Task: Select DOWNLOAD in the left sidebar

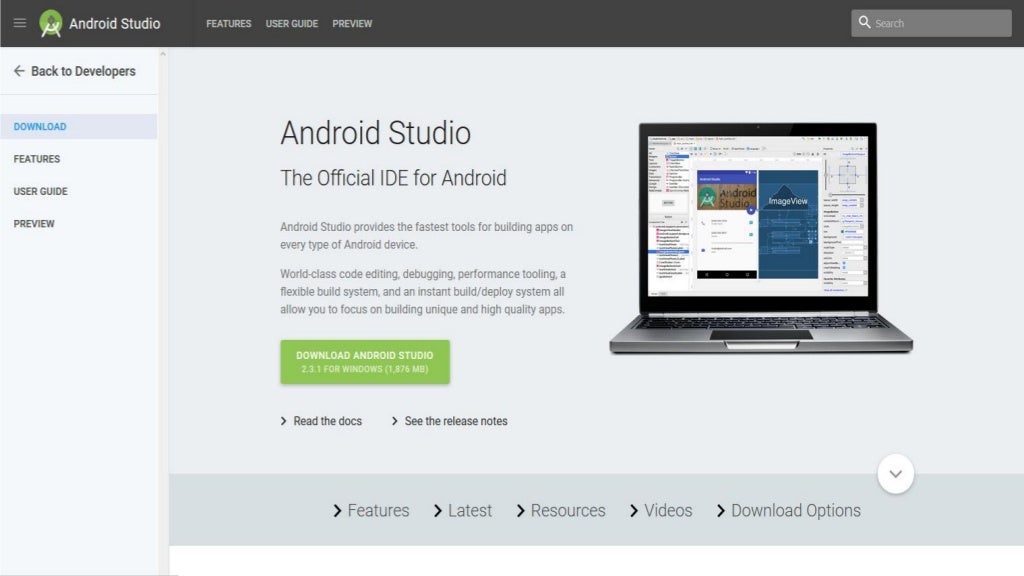Action: [78, 127]
